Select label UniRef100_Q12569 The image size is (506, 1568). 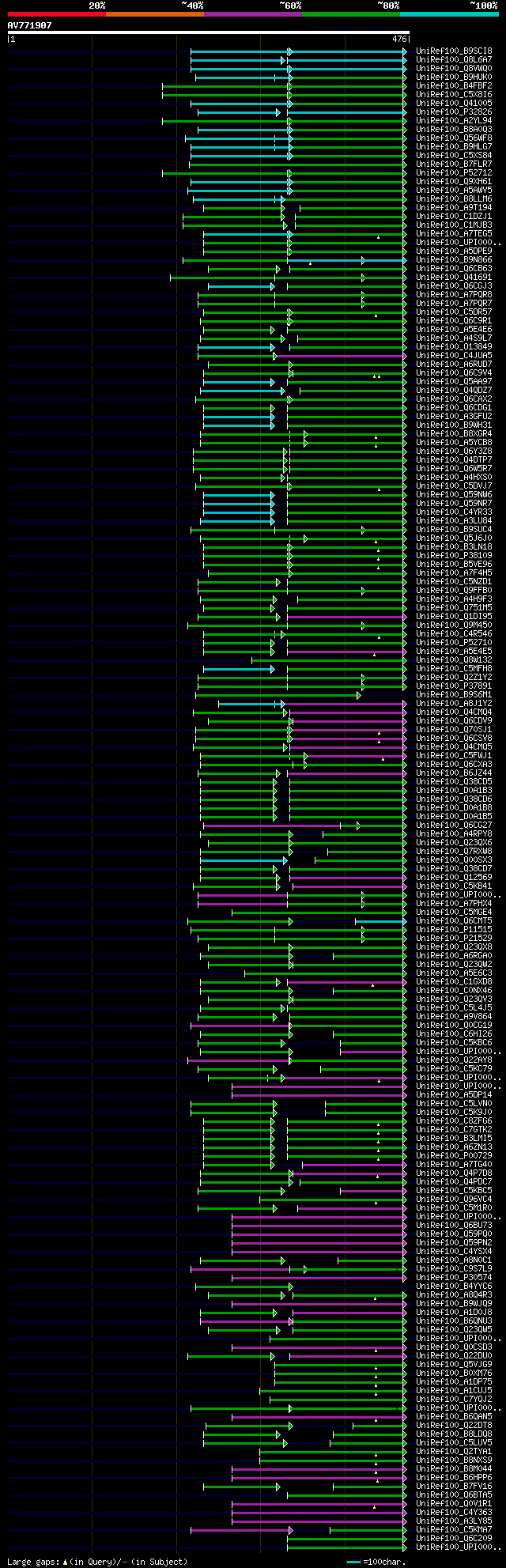tap(454, 877)
